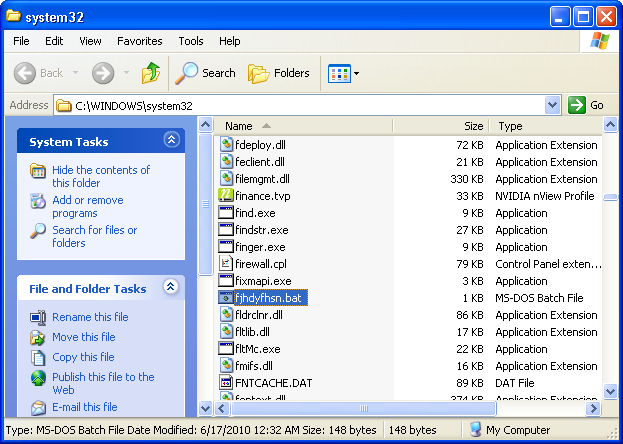
Task: Click the address path C:\WINDOWS\system32
Action: coord(134,106)
